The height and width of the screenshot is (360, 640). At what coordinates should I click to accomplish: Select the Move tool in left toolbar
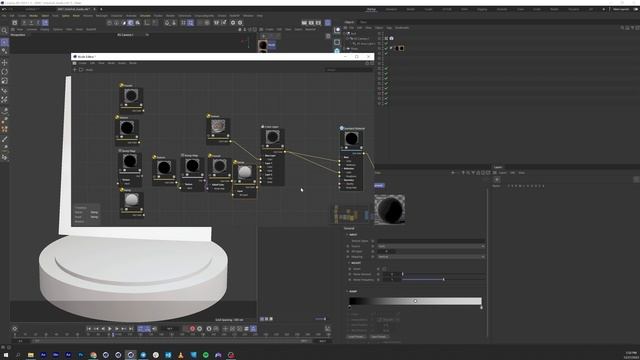[x=4, y=62]
